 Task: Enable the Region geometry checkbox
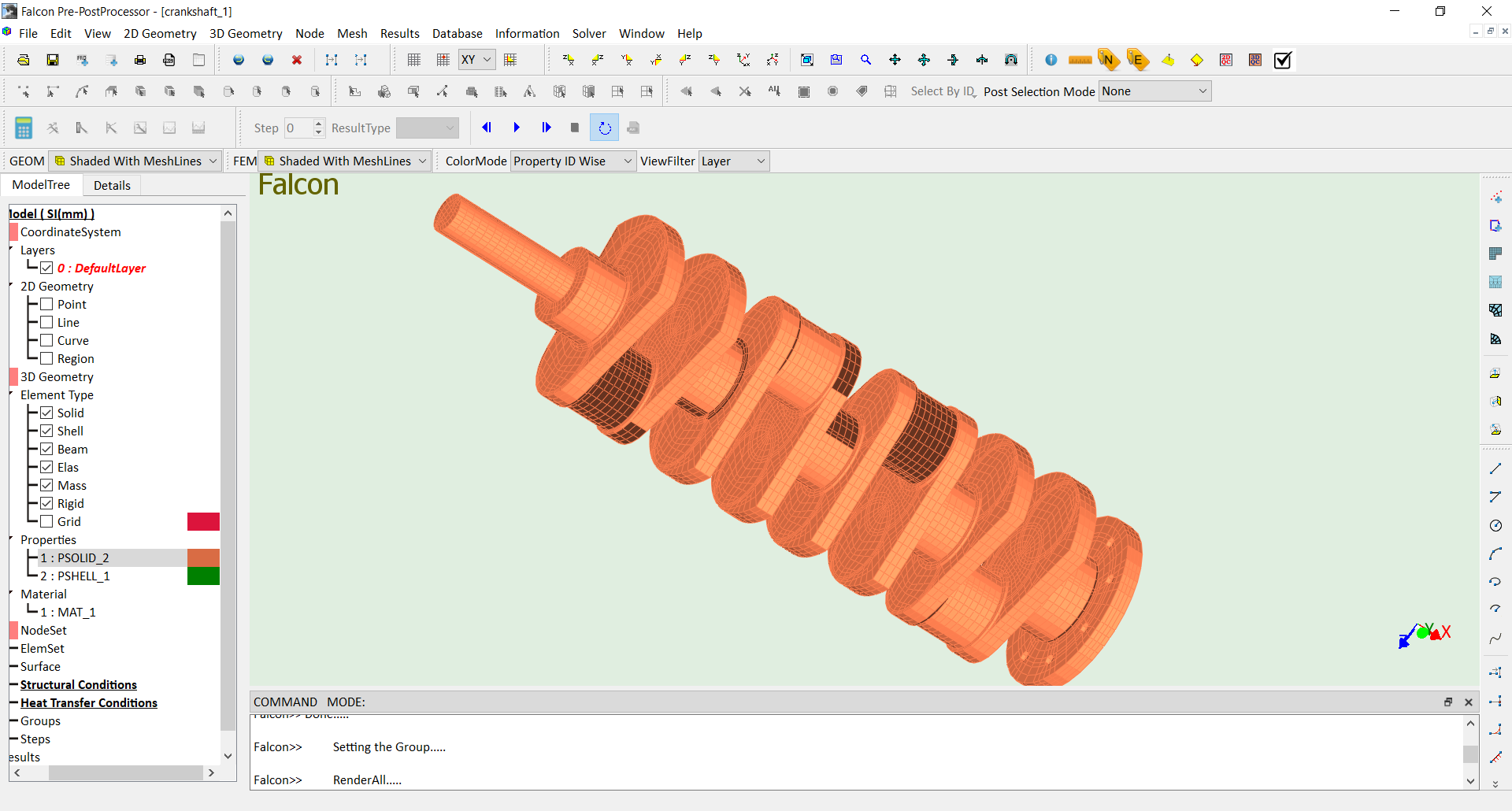point(46,358)
